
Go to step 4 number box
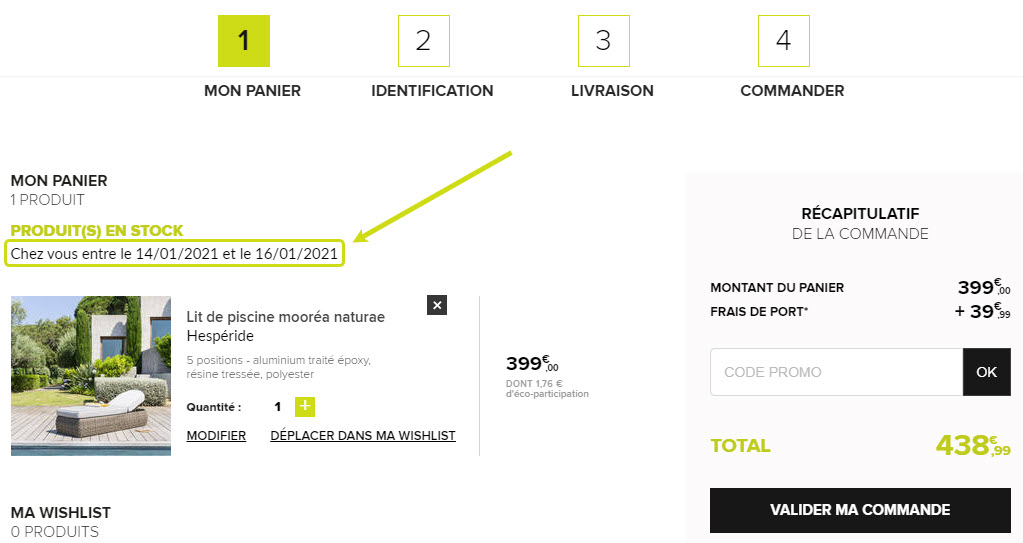pos(784,41)
